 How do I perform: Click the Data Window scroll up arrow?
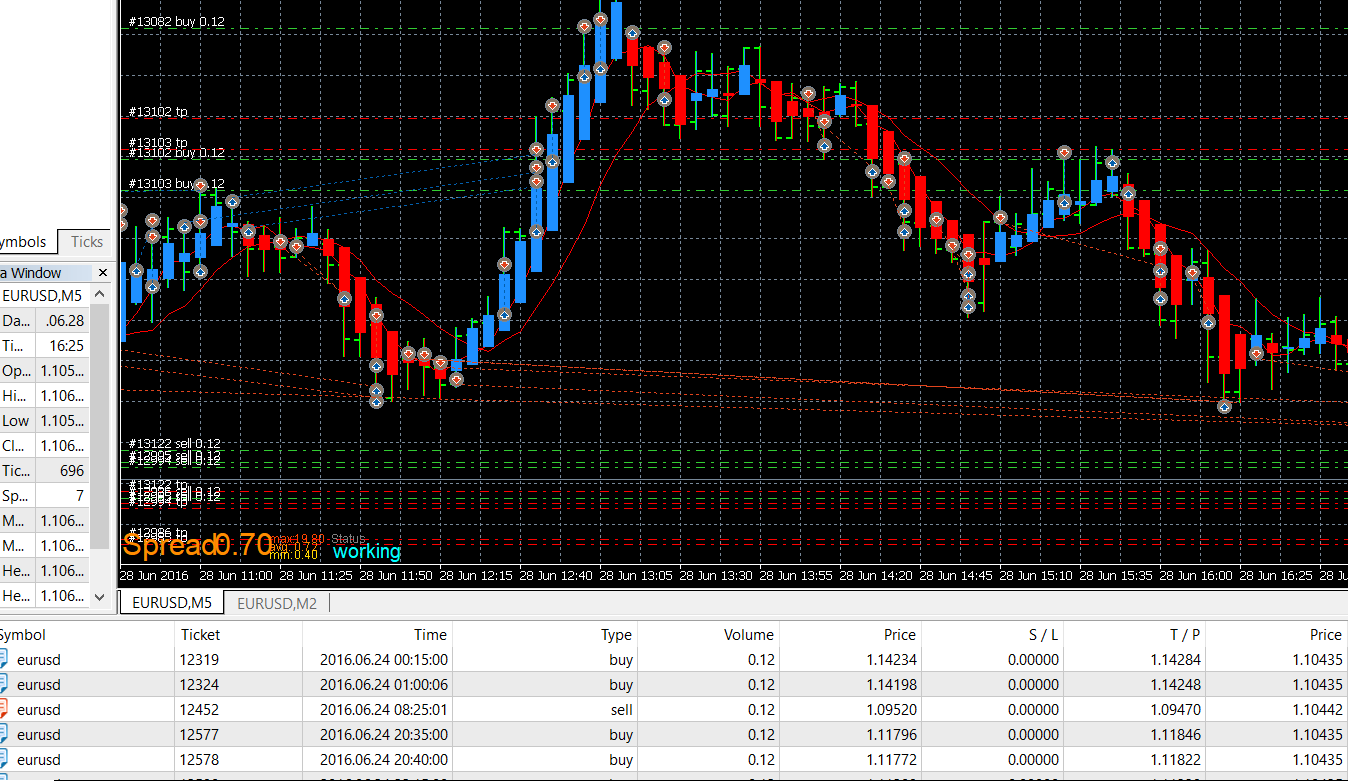99,295
